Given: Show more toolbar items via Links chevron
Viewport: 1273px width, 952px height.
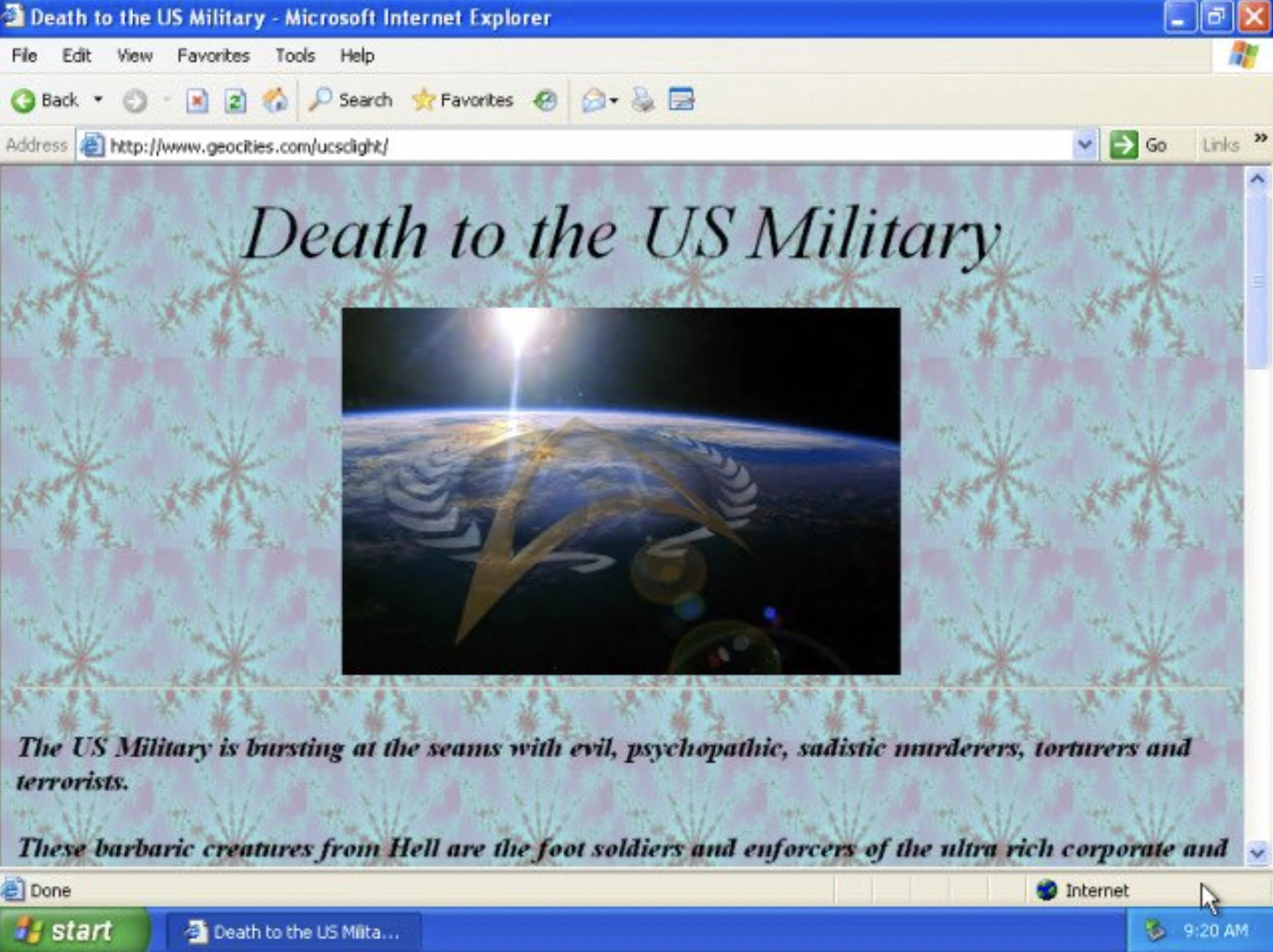Looking at the screenshot, I should (1260, 138).
